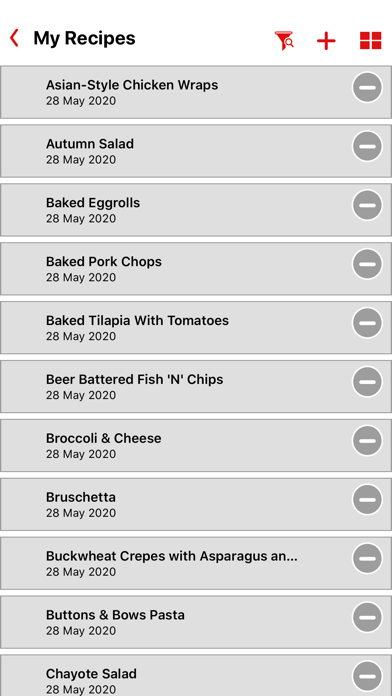Remove Asian-Style Chicken Wraps with minus icon
The image size is (392, 696).
pyautogui.click(x=367, y=87)
